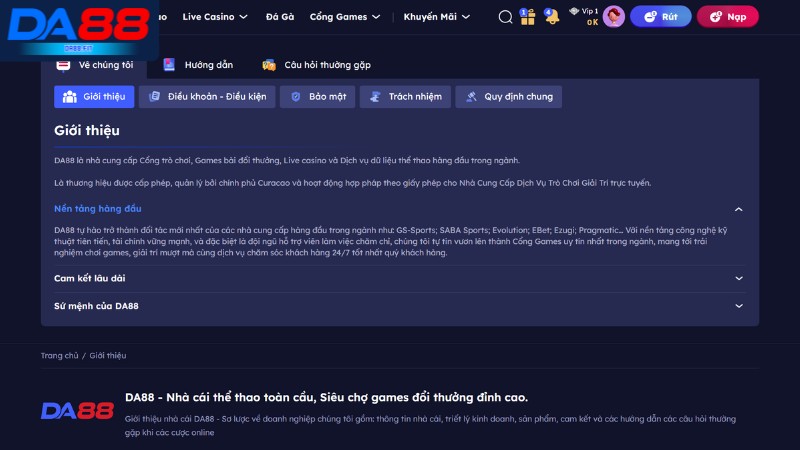
Task: Click the Quy định chung gavel icon
Action: 471,96
